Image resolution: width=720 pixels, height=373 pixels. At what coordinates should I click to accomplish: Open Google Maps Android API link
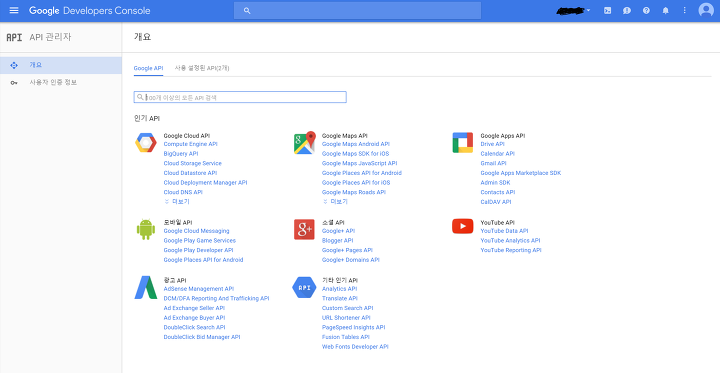tap(356, 144)
